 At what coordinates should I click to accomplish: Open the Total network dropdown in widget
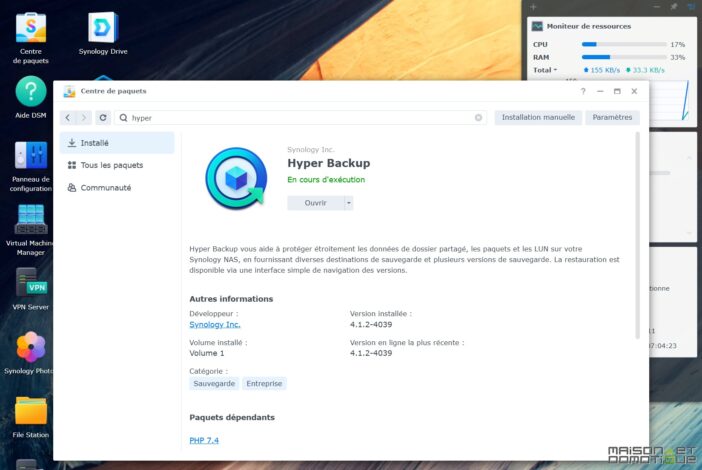(x=545, y=70)
